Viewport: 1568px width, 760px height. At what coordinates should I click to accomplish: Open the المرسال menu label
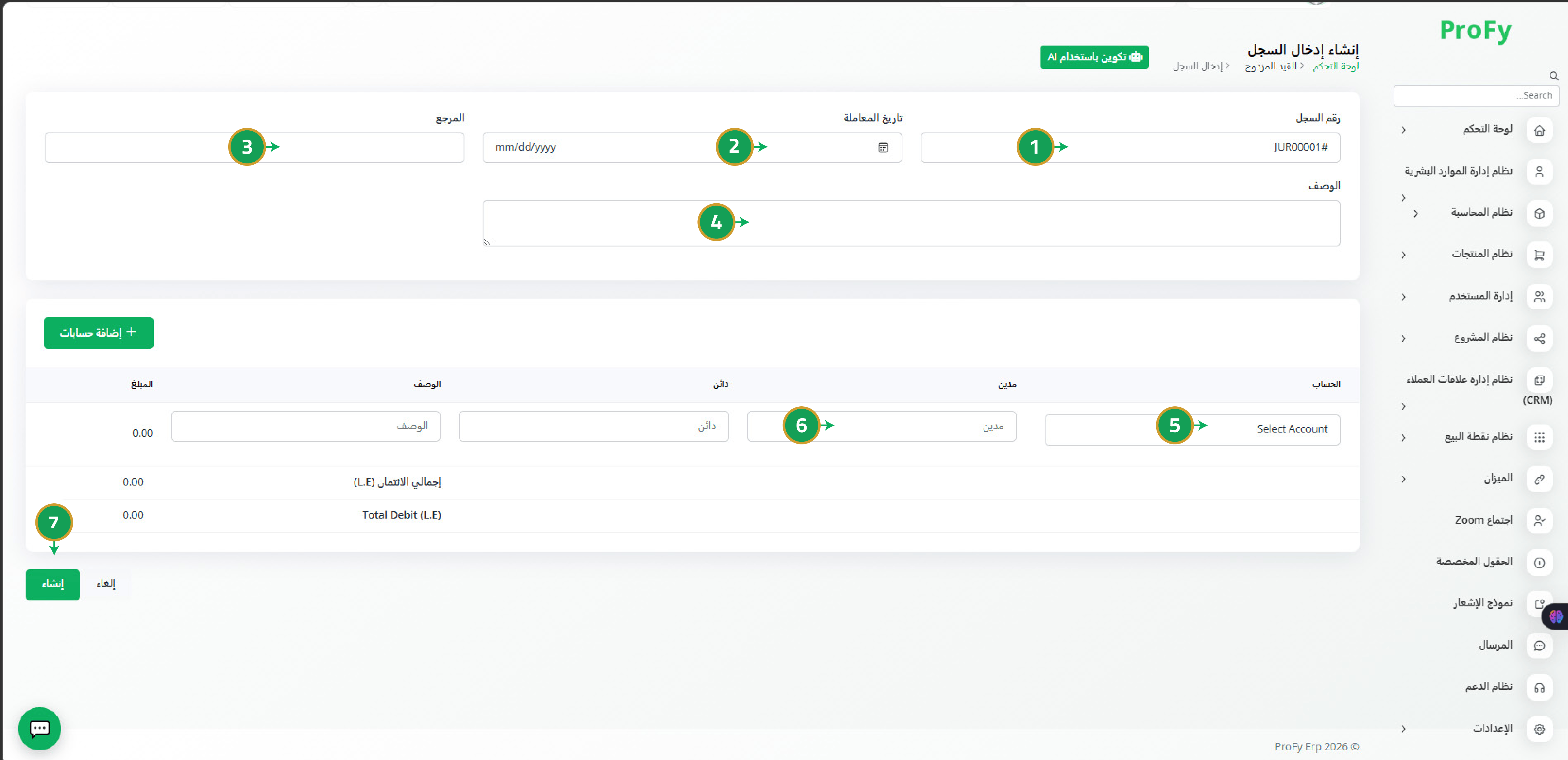click(1496, 645)
